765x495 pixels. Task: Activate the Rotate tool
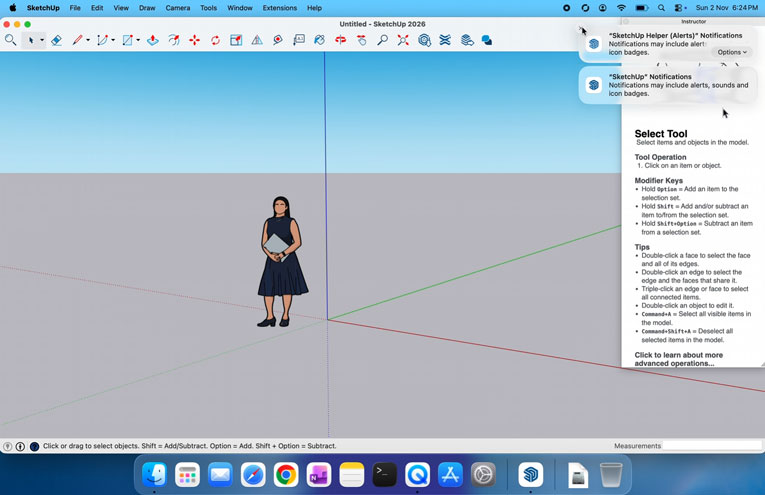[215, 40]
